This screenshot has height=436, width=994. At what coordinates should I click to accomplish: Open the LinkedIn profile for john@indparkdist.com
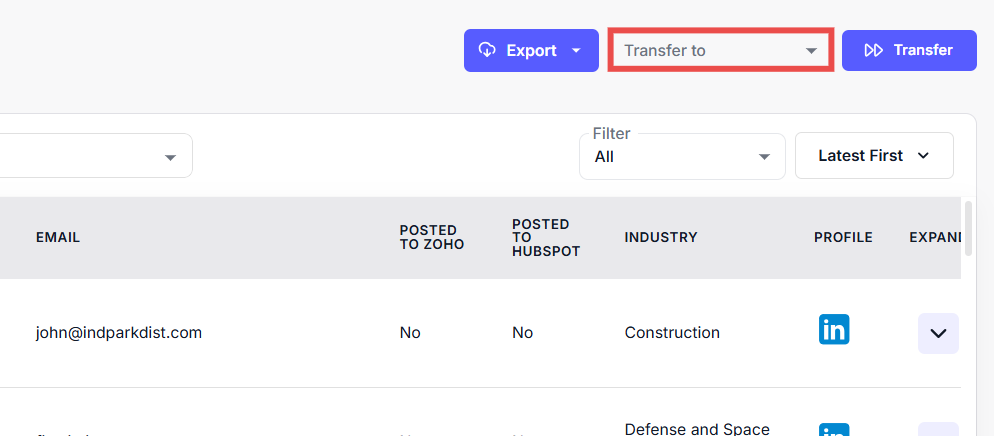click(x=834, y=329)
